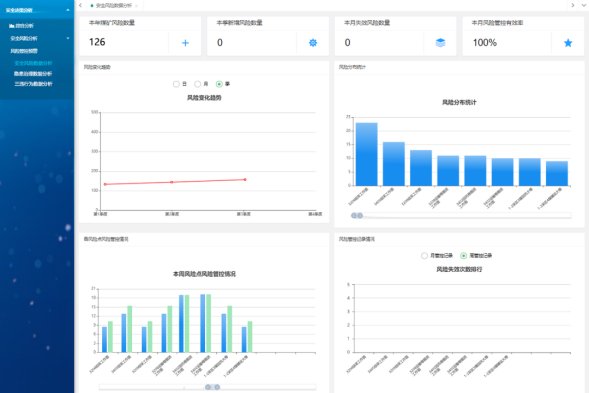Select the 季 radio in the trend chart
The width and height of the screenshot is (589, 393).
click(219, 84)
